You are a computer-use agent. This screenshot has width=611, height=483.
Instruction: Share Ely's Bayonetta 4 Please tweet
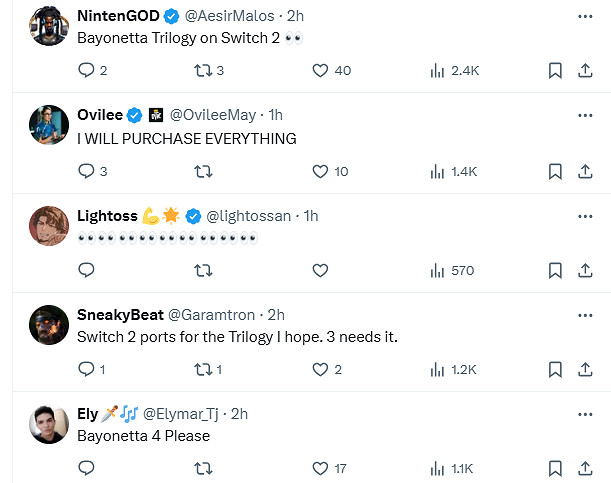(x=585, y=467)
